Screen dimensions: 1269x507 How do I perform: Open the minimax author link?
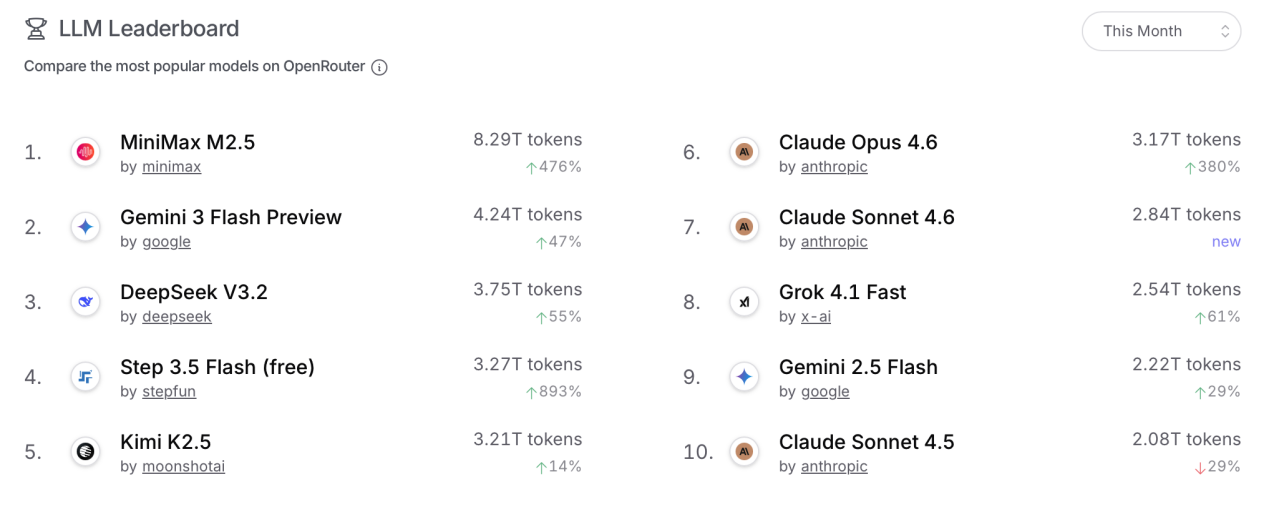171,167
